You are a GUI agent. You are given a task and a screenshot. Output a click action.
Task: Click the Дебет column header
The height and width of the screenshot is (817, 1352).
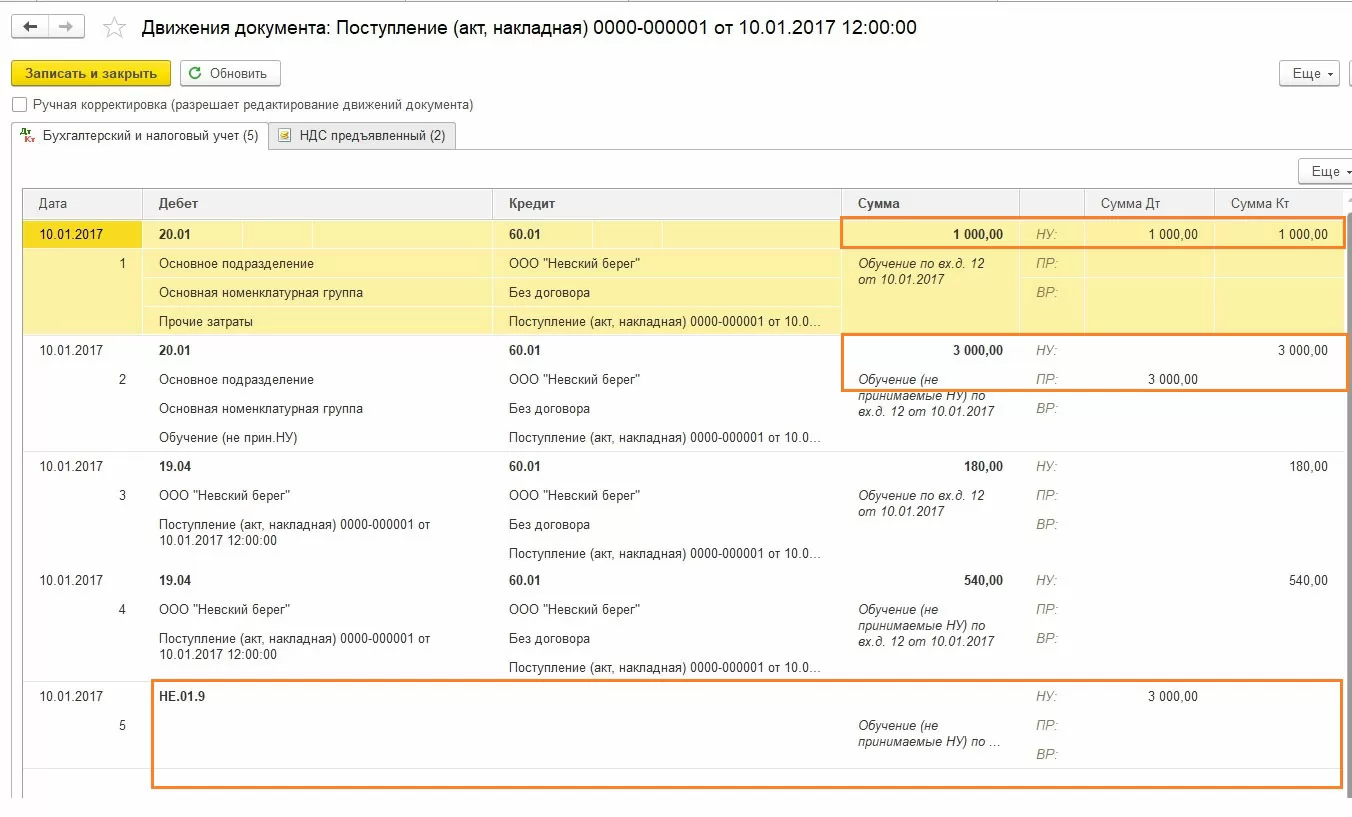318,203
